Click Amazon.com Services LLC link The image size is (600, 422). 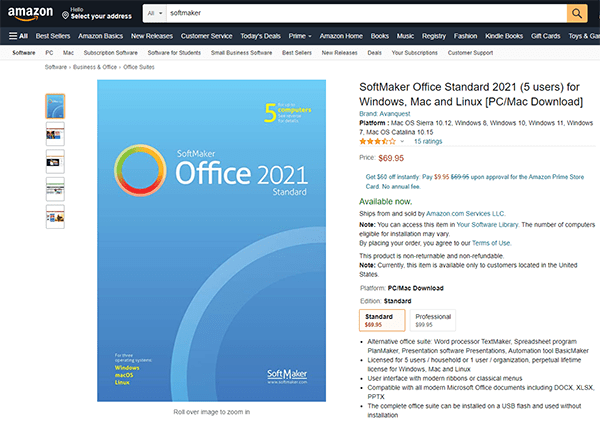point(465,213)
